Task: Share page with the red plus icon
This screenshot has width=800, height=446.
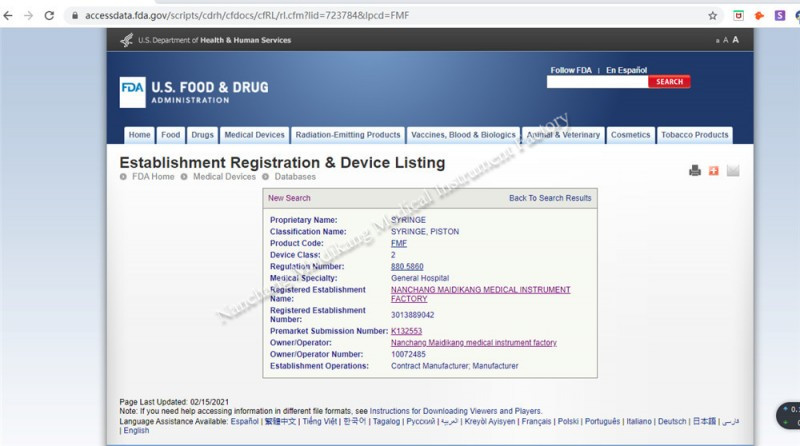Action: [714, 170]
